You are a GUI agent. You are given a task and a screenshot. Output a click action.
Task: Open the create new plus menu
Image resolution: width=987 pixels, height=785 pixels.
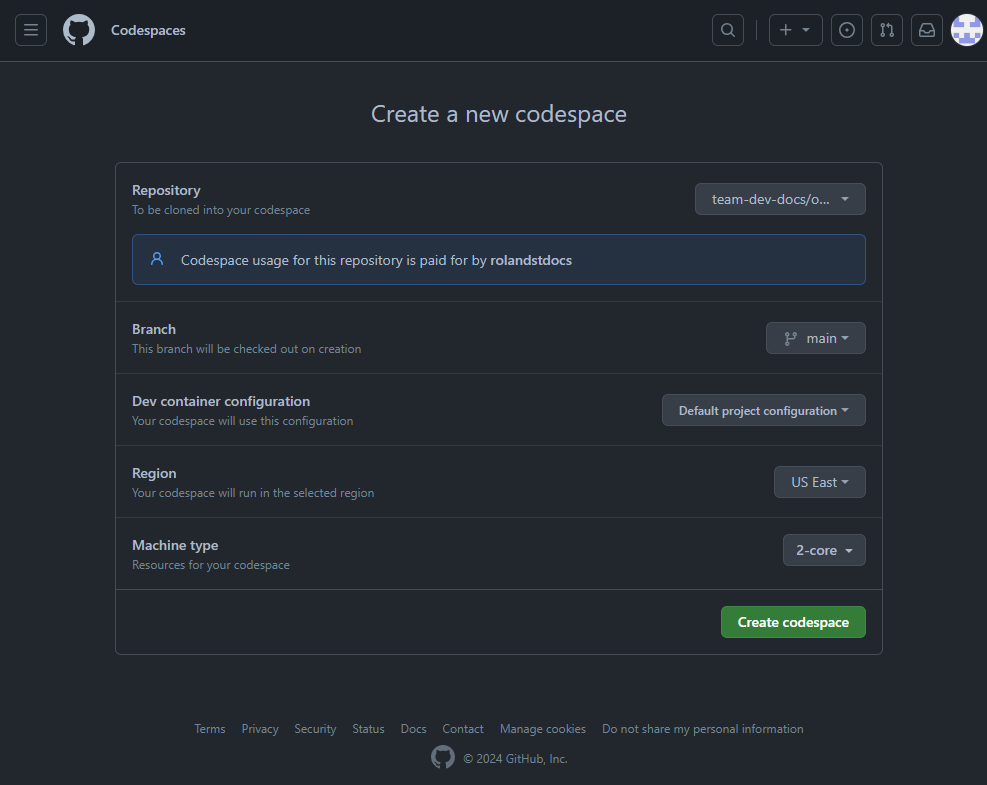coord(796,30)
